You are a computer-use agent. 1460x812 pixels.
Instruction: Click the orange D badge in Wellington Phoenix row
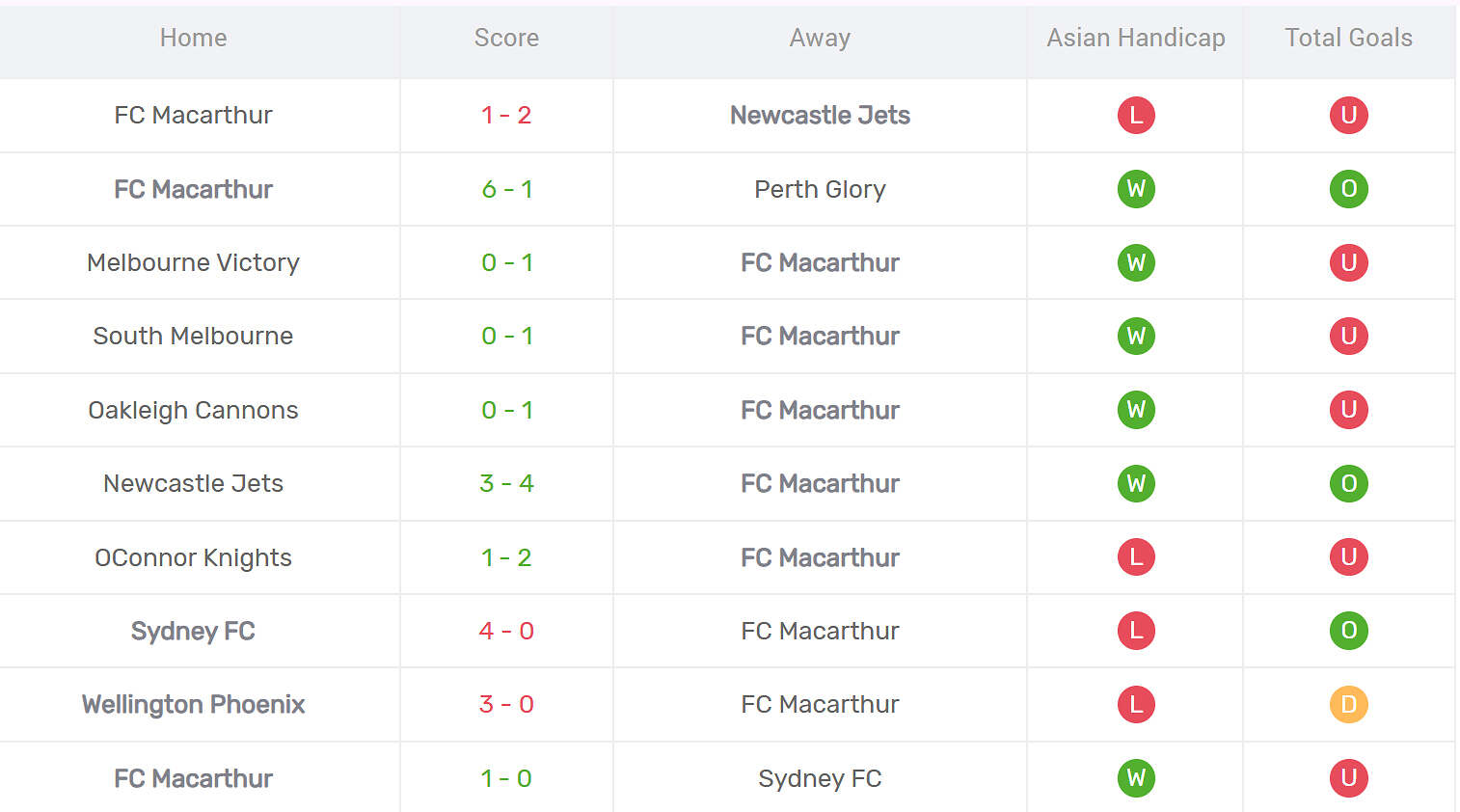point(1348,704)
